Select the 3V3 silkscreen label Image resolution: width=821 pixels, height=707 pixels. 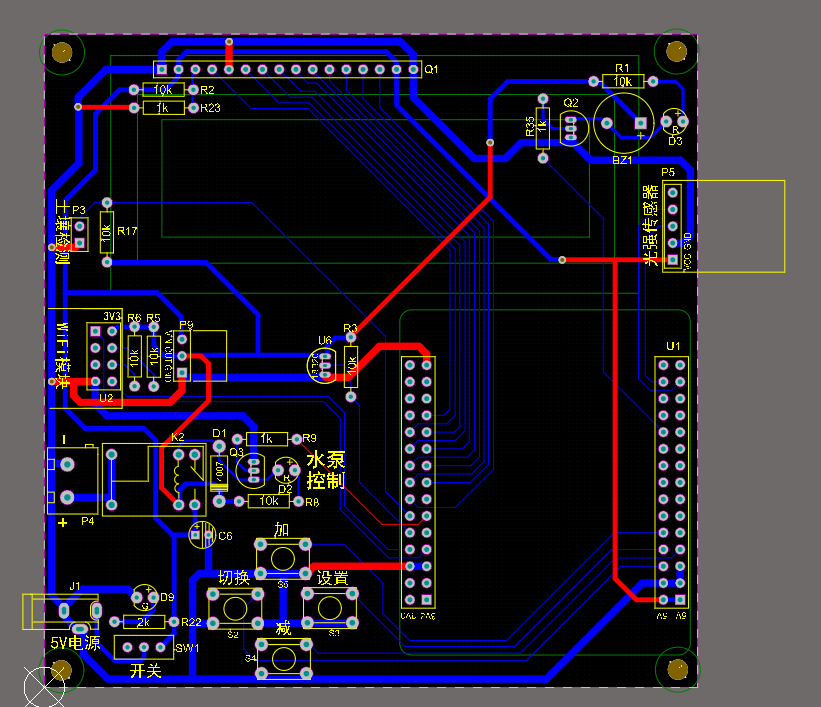pyautogui.click(x=112, y=316)
